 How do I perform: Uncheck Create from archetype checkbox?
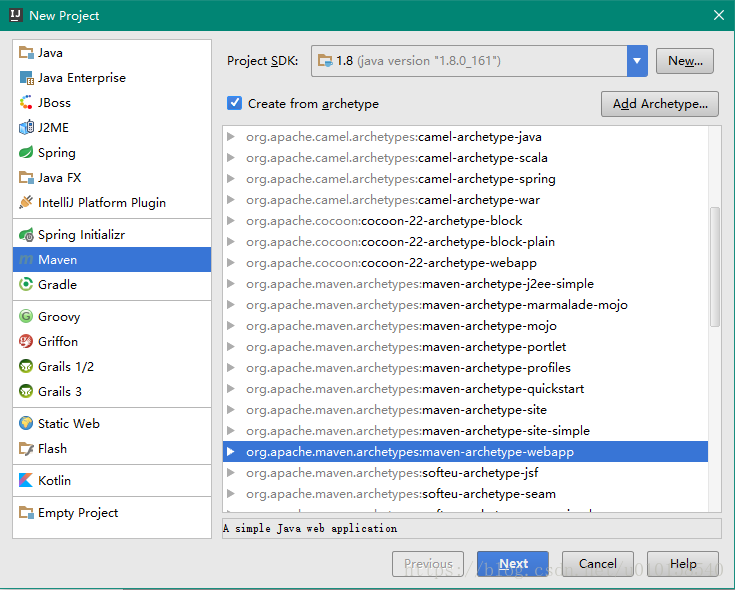(234, 103)
